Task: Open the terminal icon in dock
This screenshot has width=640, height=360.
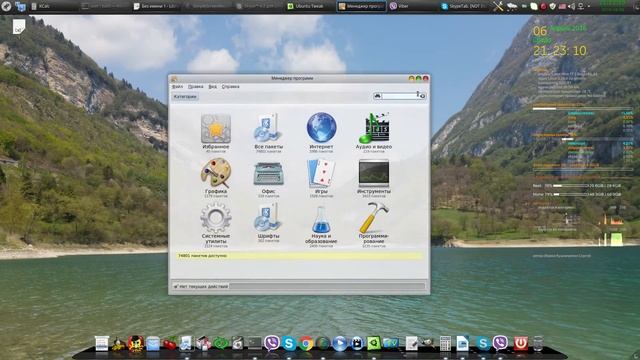Action: [254, 344]
